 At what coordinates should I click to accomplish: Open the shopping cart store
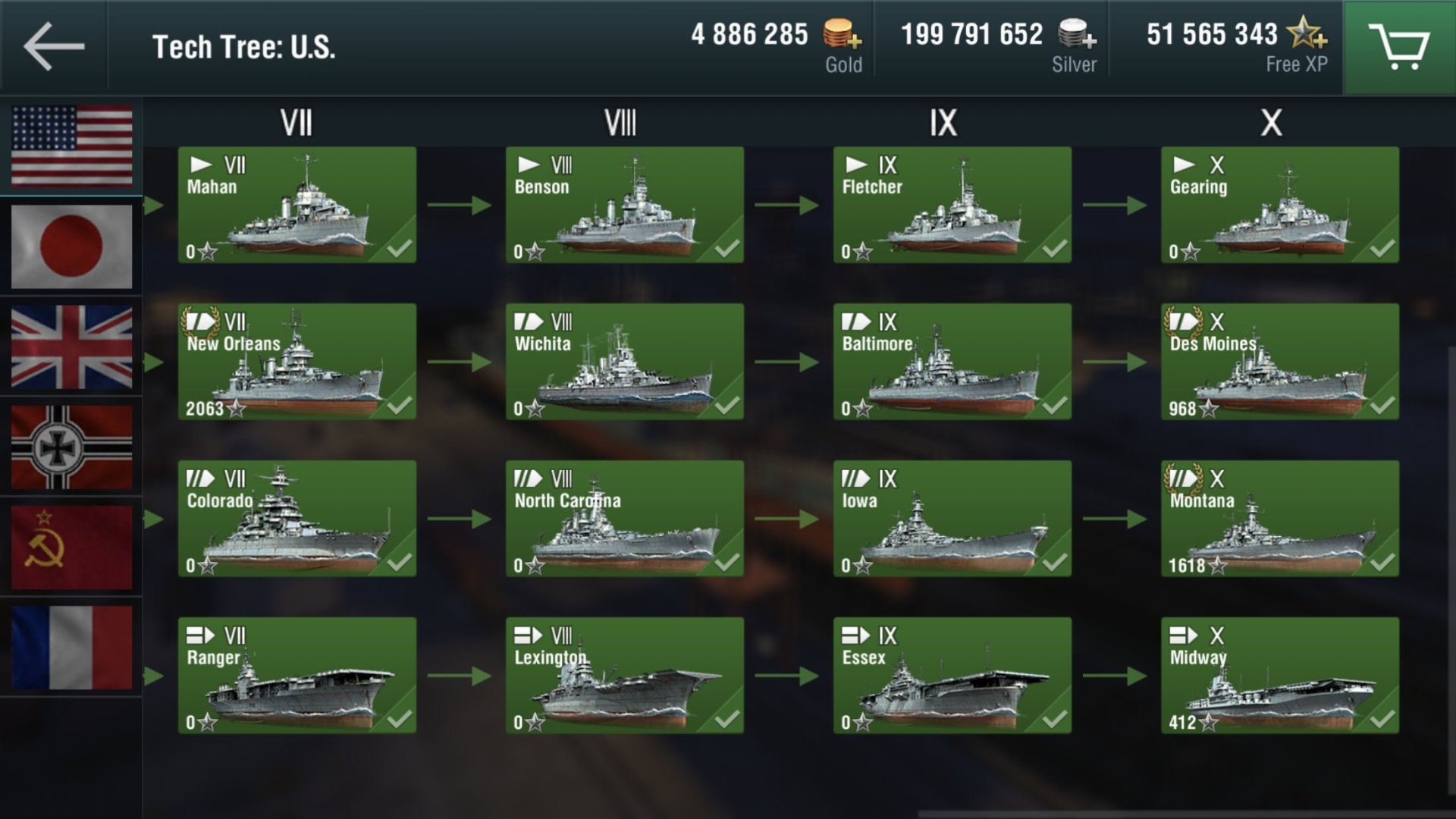[1399, 47]
